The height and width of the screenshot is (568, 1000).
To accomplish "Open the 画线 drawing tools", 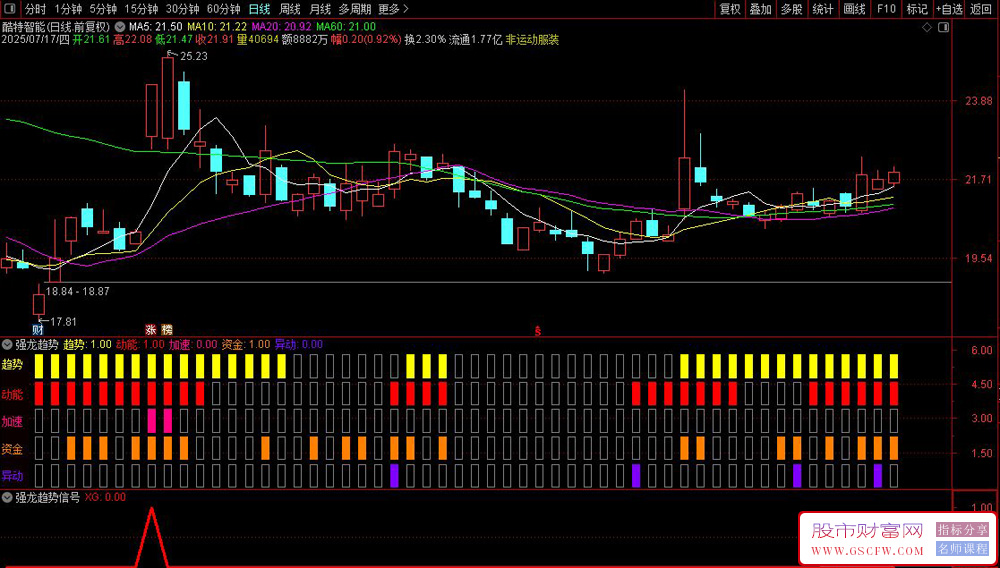I will (x=854, y=9).
